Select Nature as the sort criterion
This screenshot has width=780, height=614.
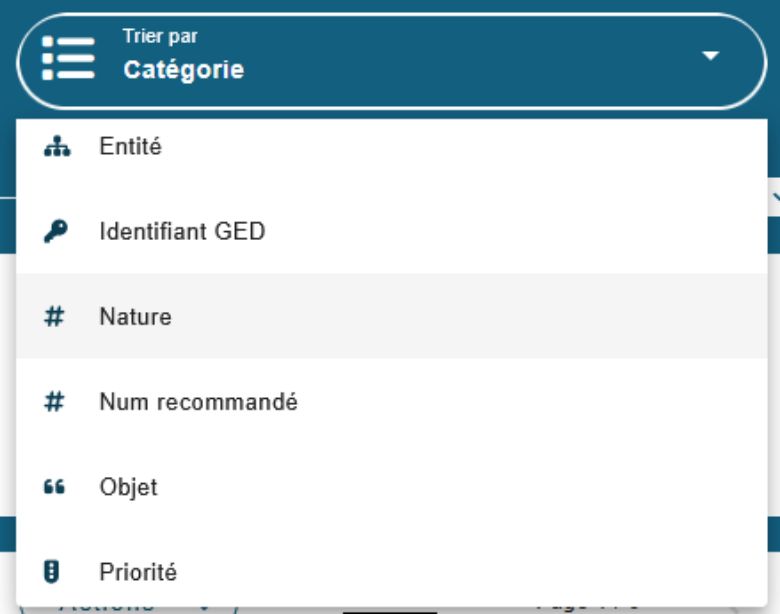135,317
